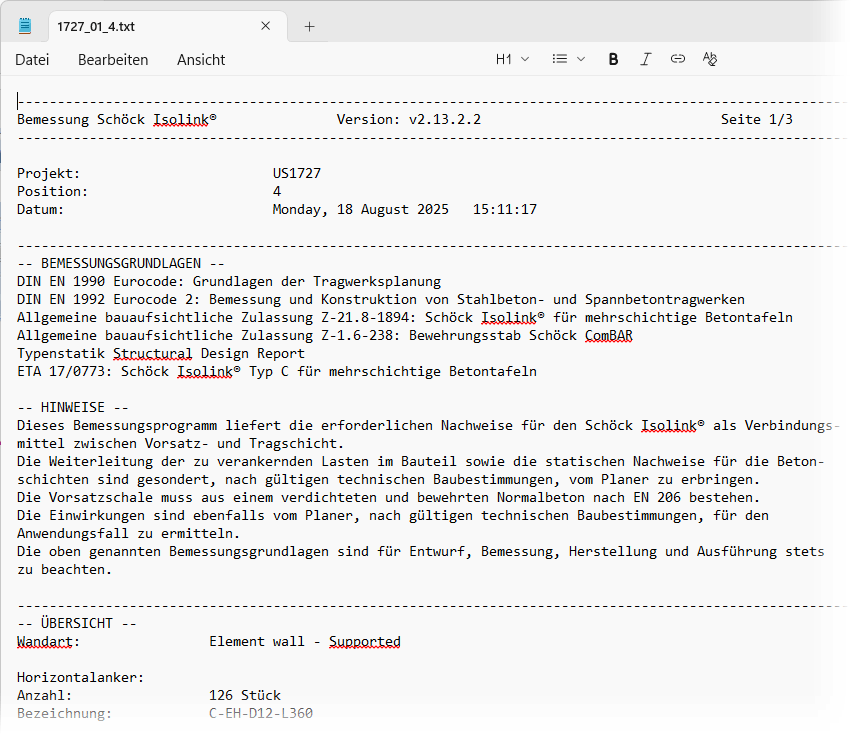Open the Datei menu
Viewport: 852px width, 734px height.
point(32,60)
